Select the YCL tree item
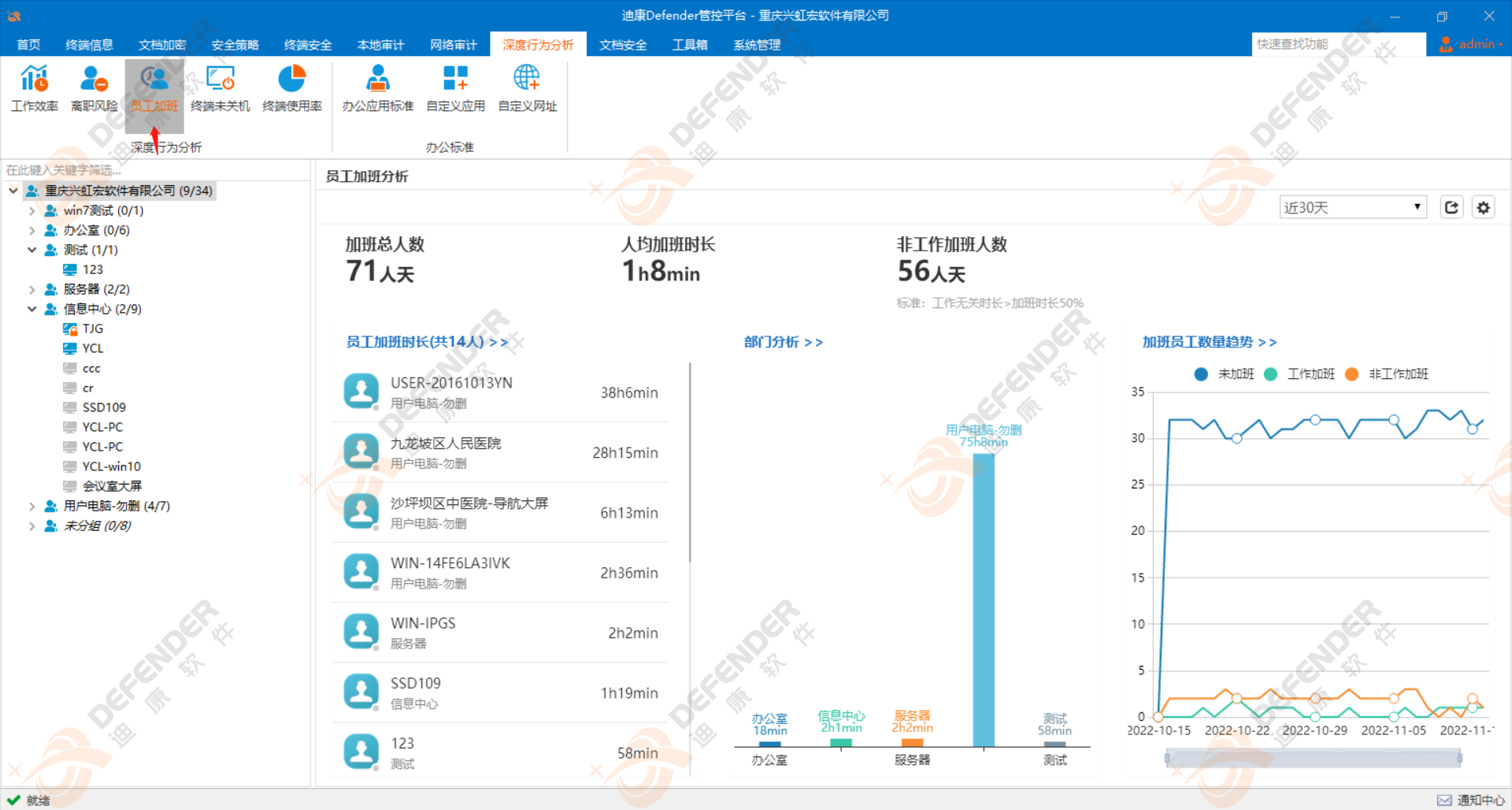The width and height of the screenshot is (1512, 810). [x=93, y=348]
